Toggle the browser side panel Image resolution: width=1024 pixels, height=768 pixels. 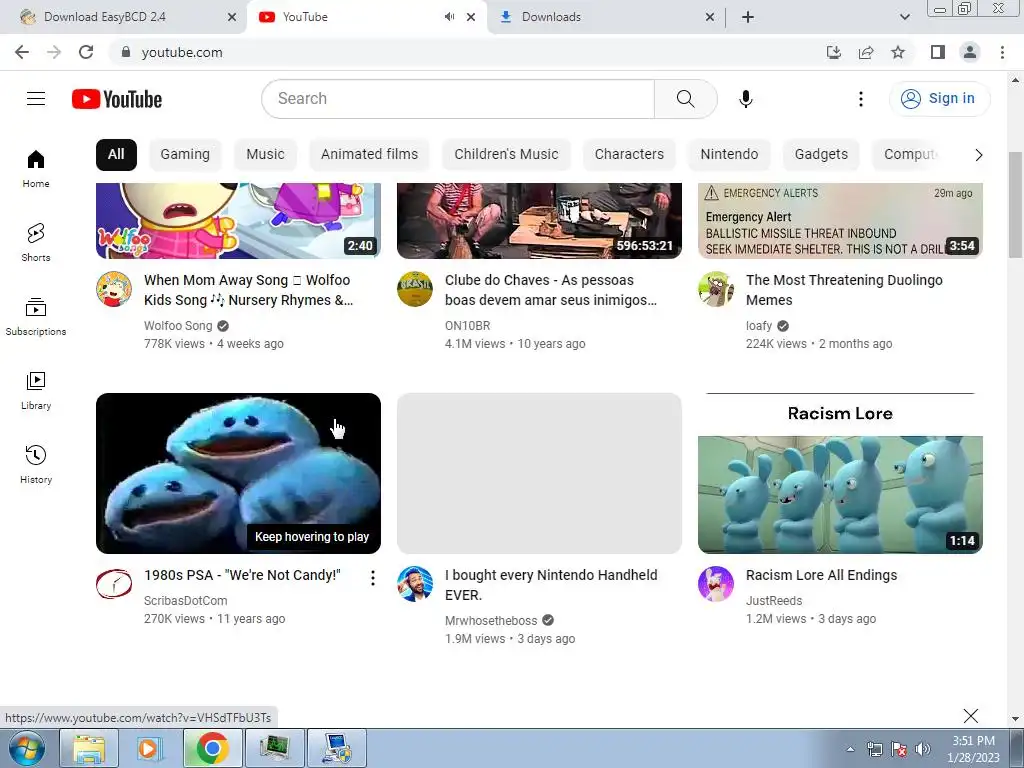[x=938, y=52]
